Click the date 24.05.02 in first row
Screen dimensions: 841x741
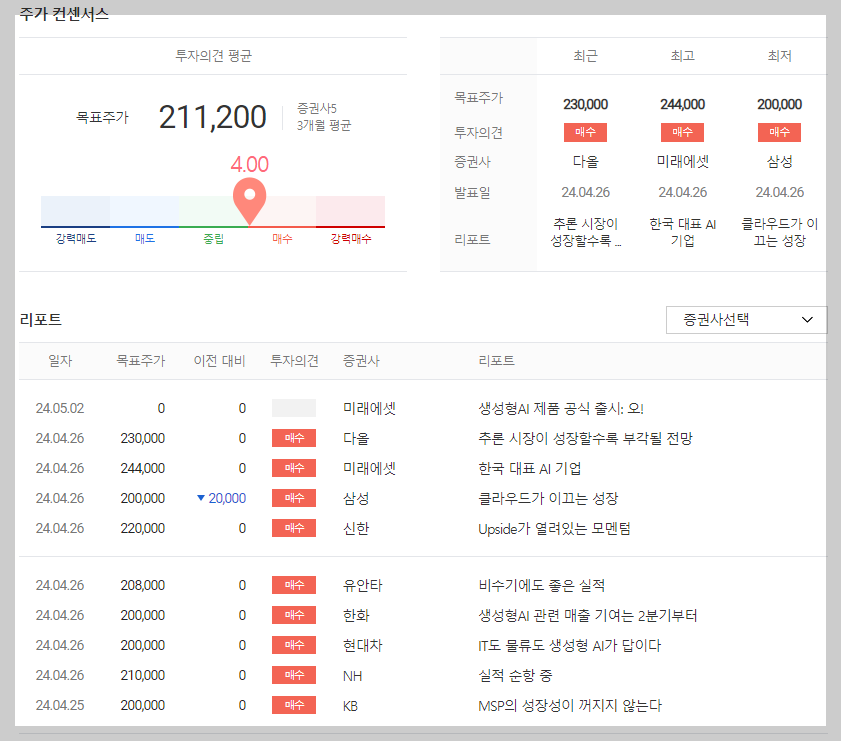[x=60, y=409]
